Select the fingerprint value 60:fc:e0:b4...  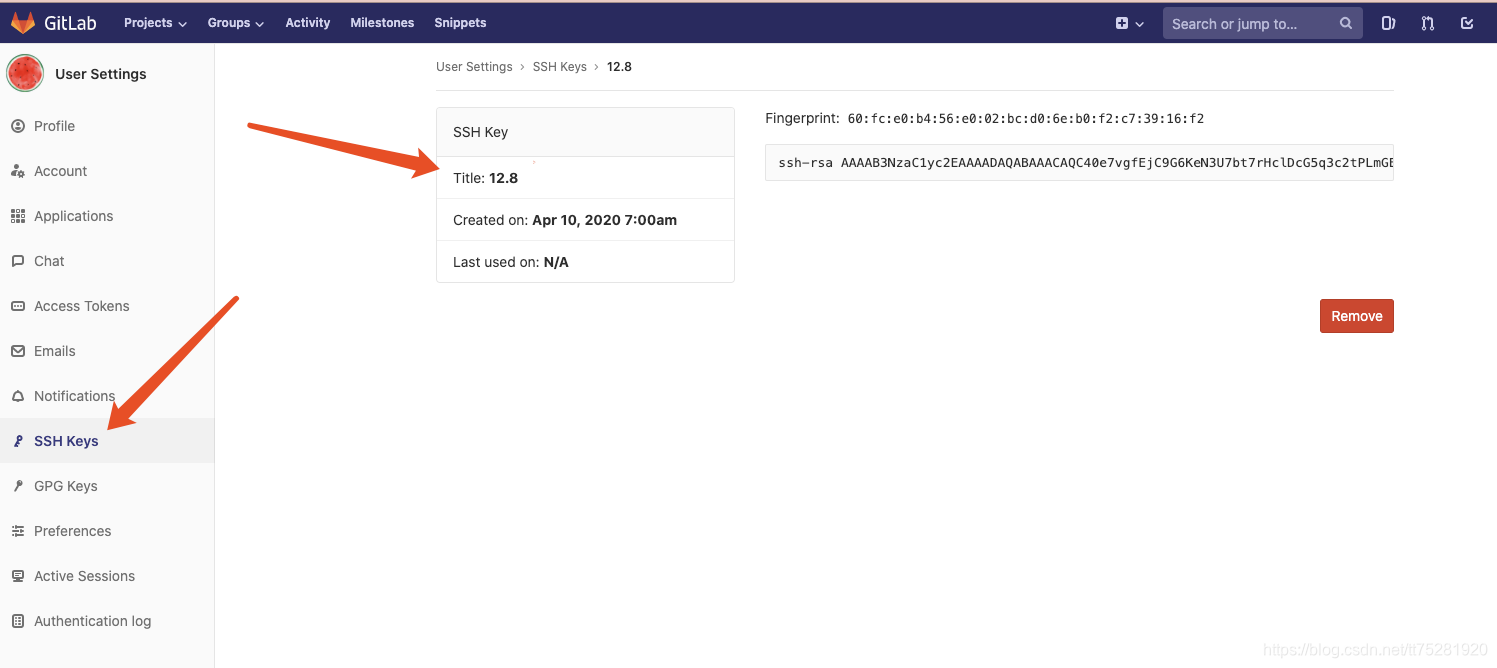(1026, 119)
